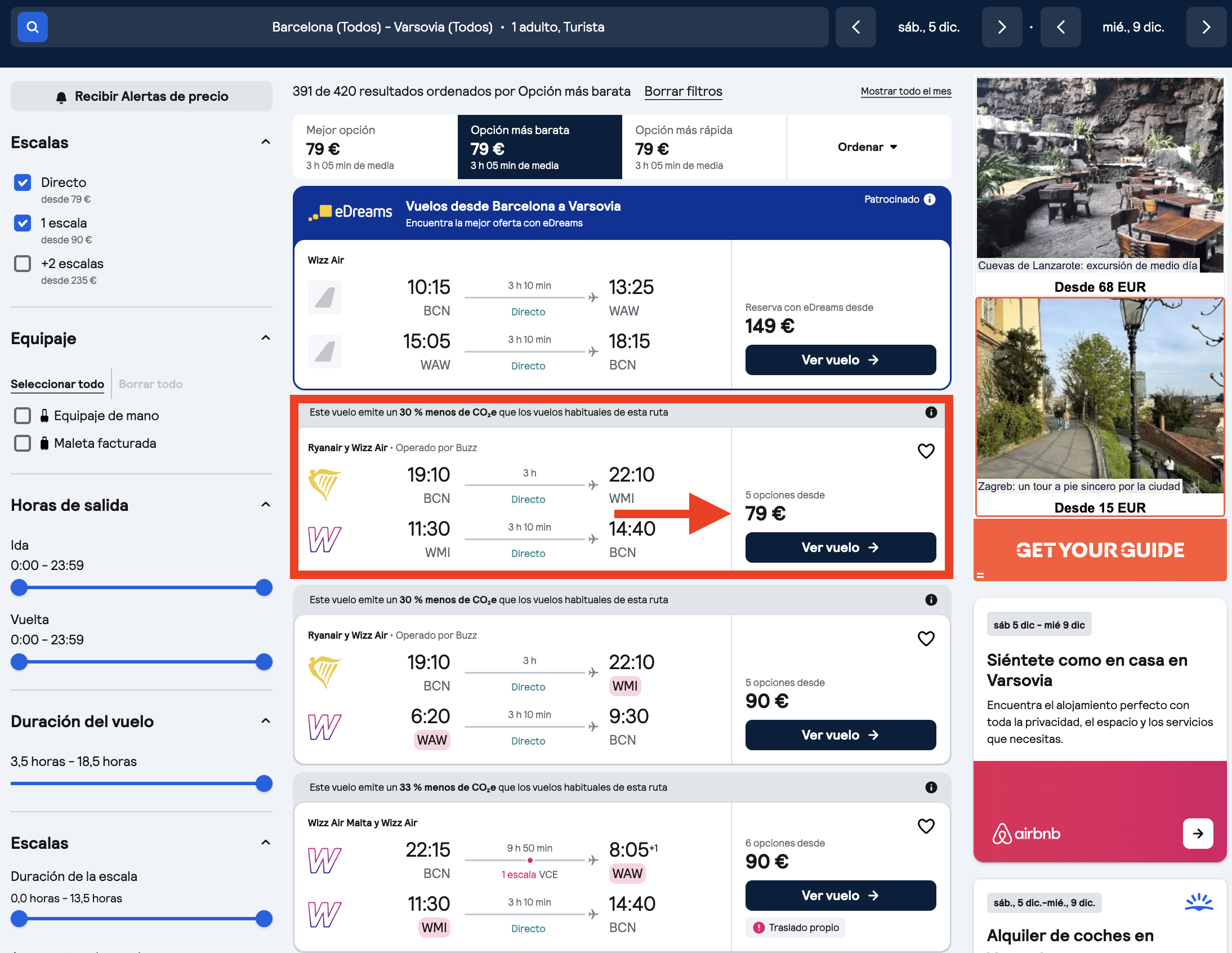Open the Ordenar dropdown
Screen dimensions: 1232x953
pyautogui.click(x=868, y=146)
